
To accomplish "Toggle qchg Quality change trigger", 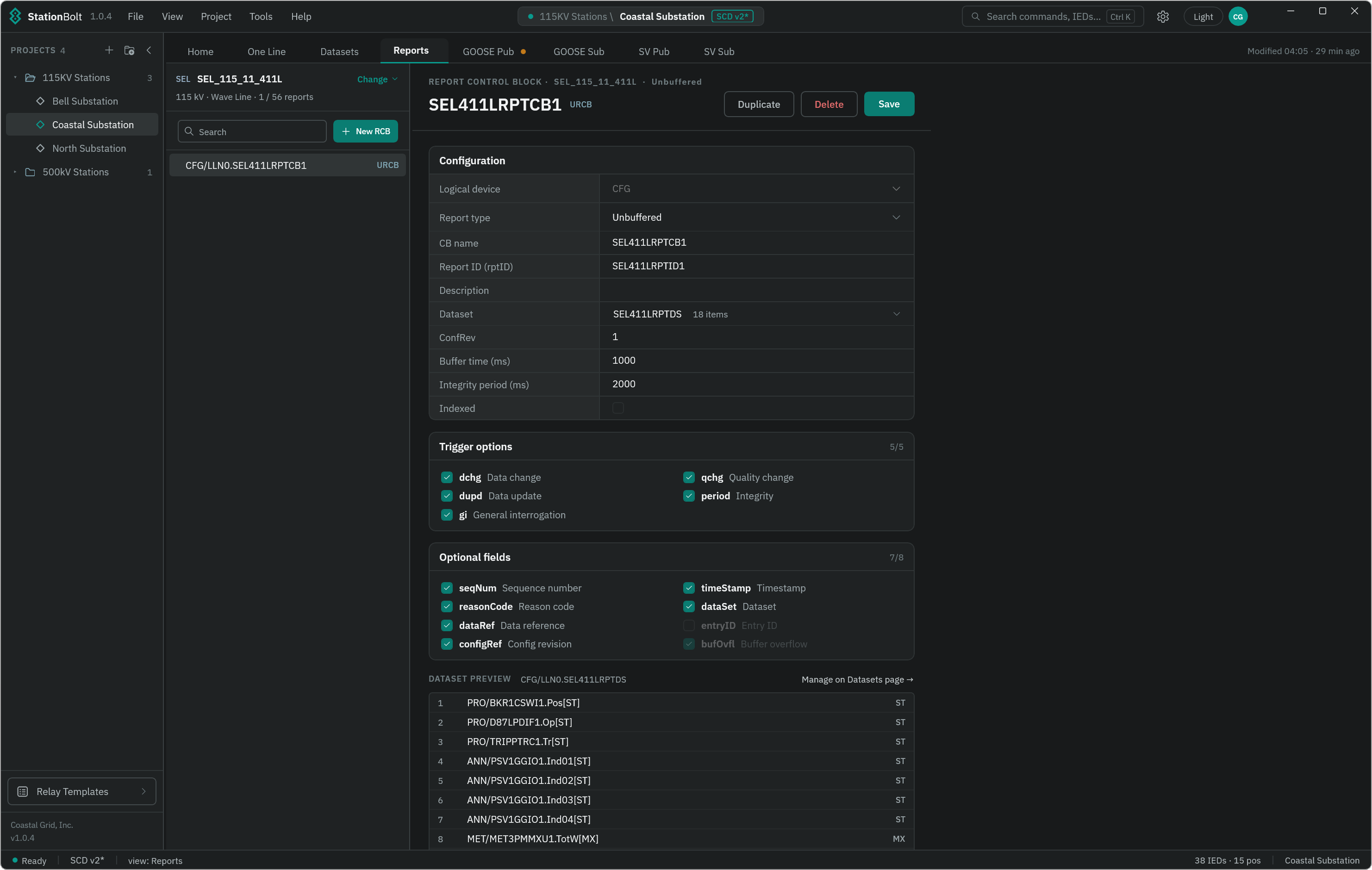I will coord(689,478).
